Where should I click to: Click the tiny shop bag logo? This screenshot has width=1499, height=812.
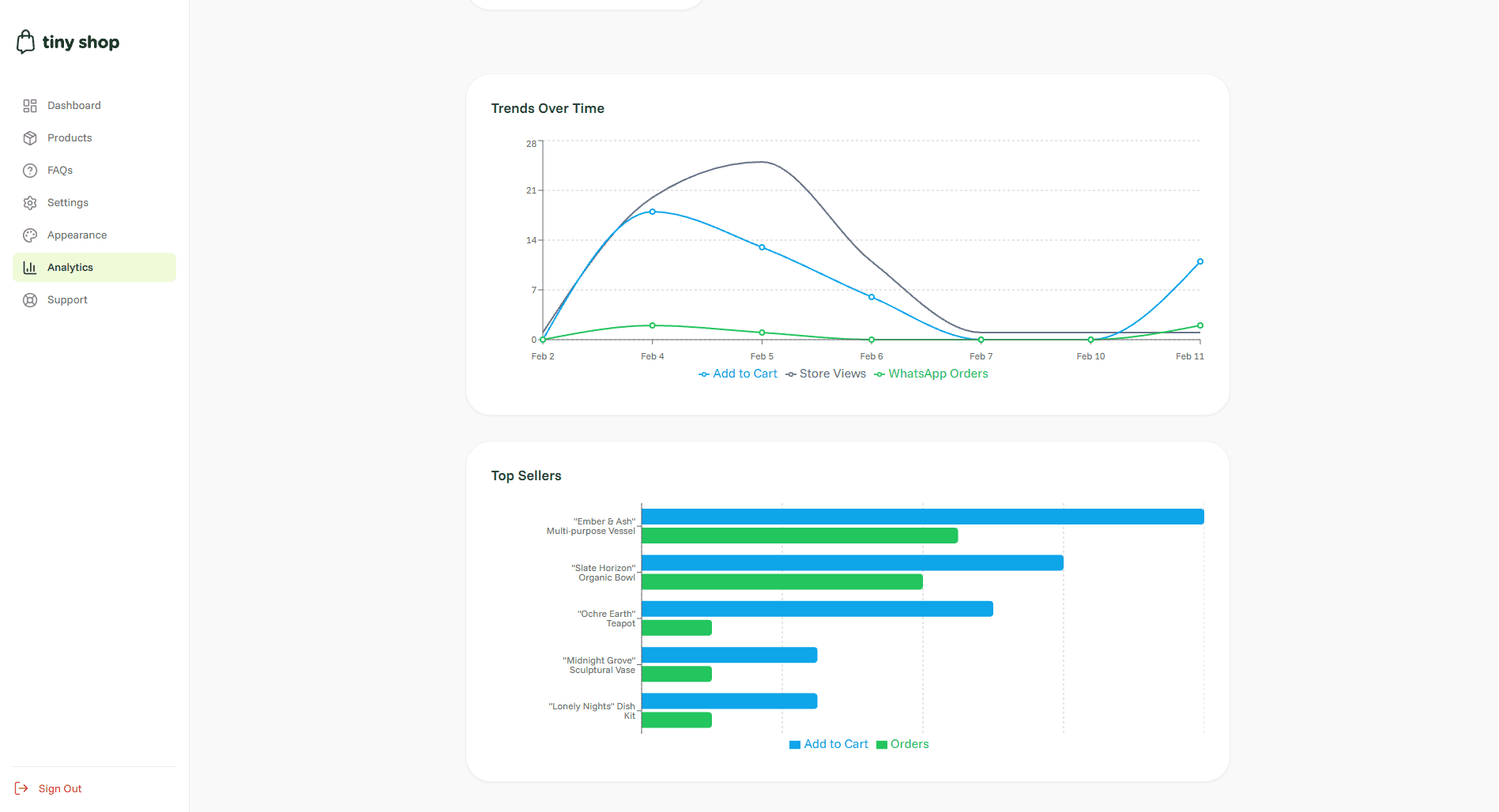click(26, 41)
